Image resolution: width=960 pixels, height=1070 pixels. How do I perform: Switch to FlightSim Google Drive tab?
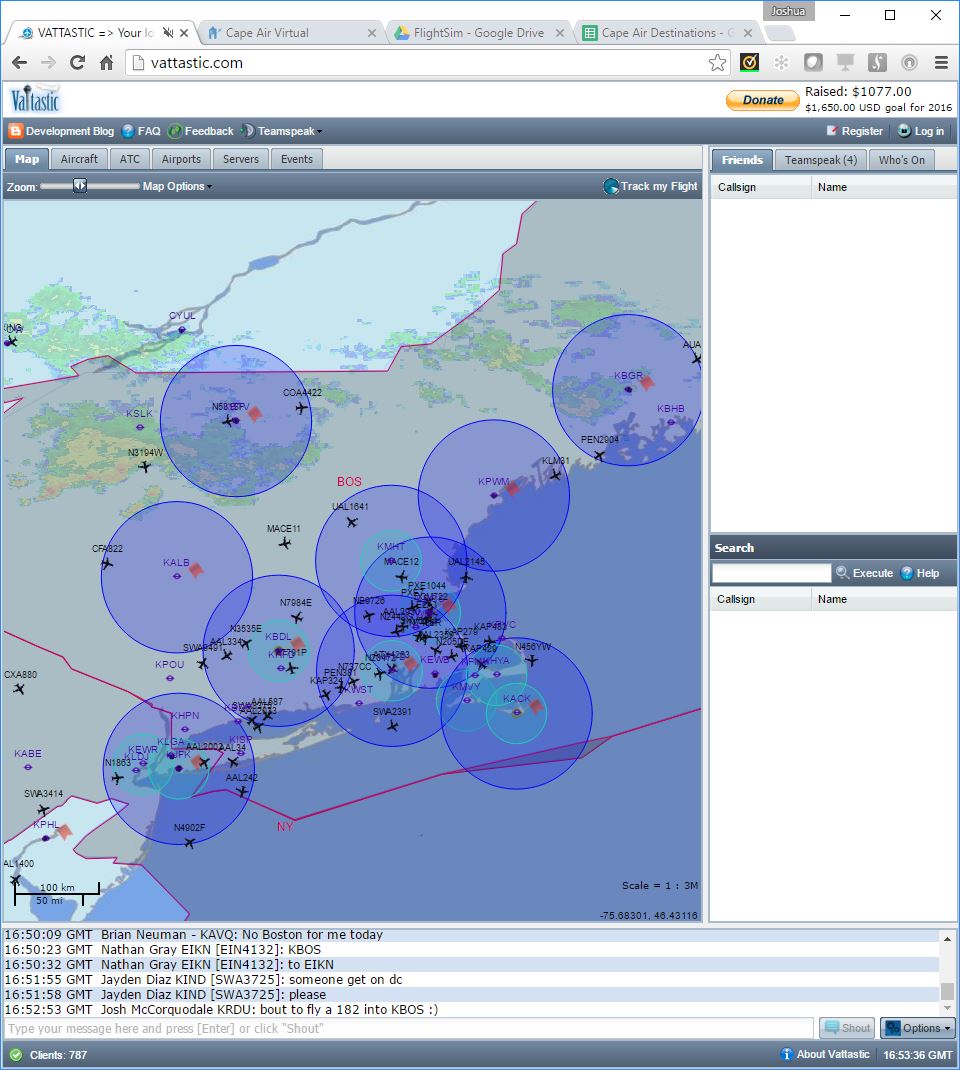pos(478,33)
